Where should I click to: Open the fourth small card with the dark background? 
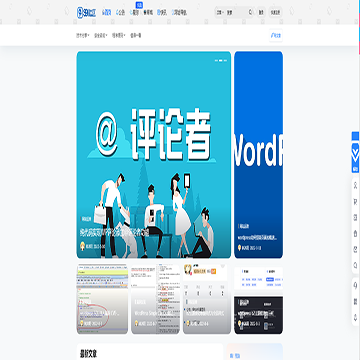coord(258,299)
